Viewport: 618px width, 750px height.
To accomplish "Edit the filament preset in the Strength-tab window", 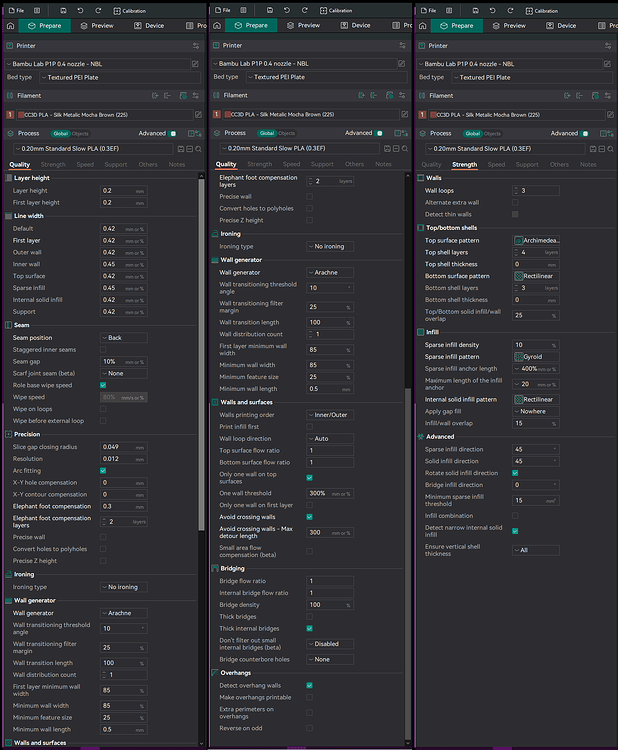I will click(610, 114).
